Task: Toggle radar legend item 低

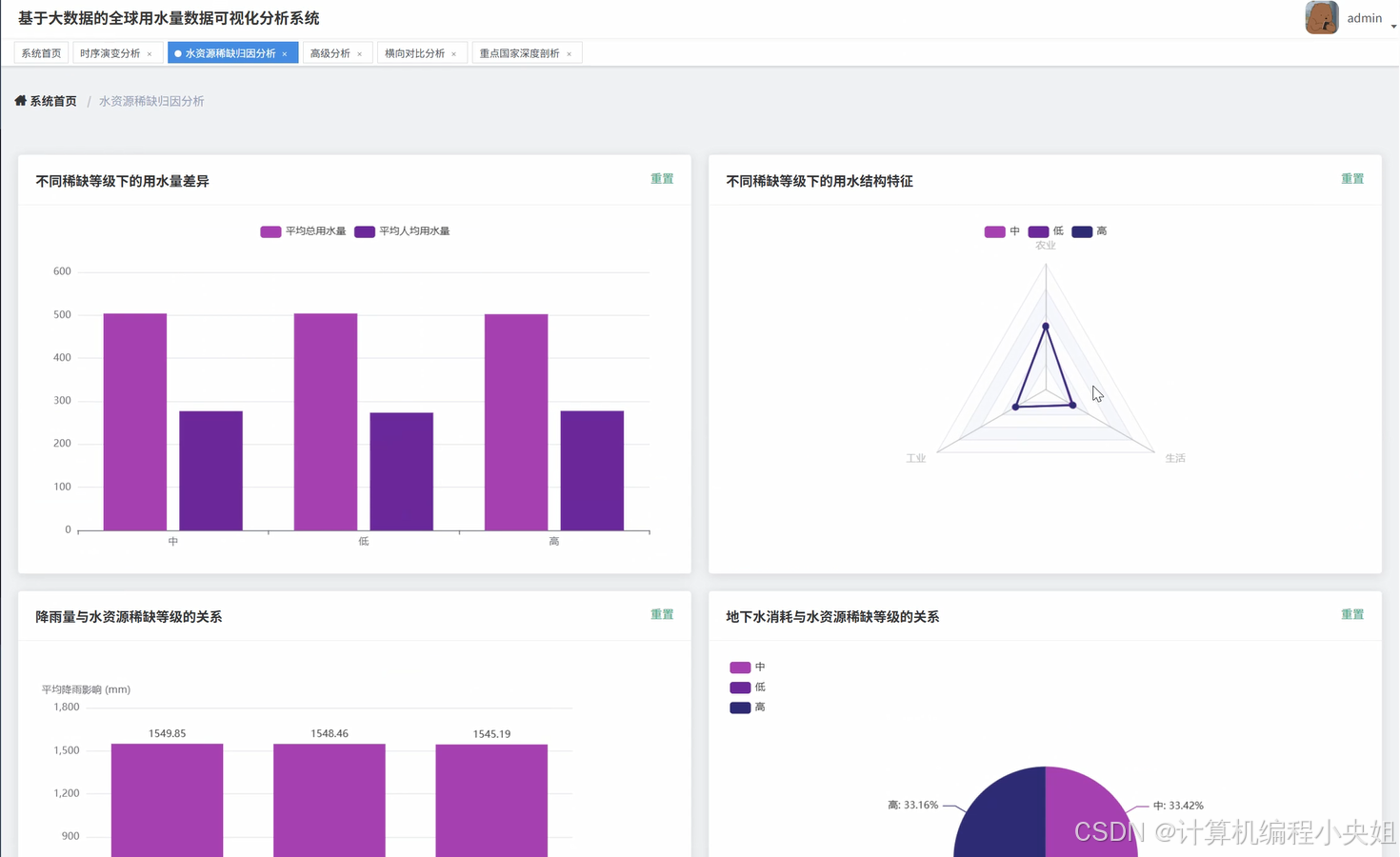Action: coord(1046,231)
